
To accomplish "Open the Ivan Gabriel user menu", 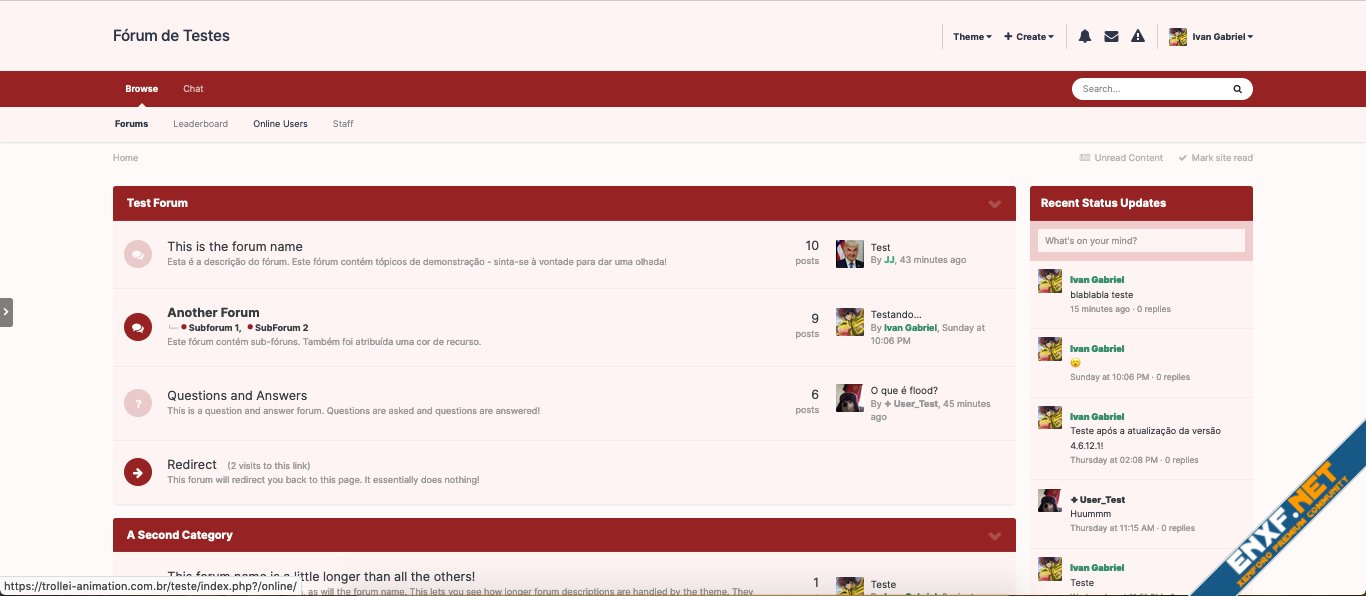I will click(x=1211, y=37).
